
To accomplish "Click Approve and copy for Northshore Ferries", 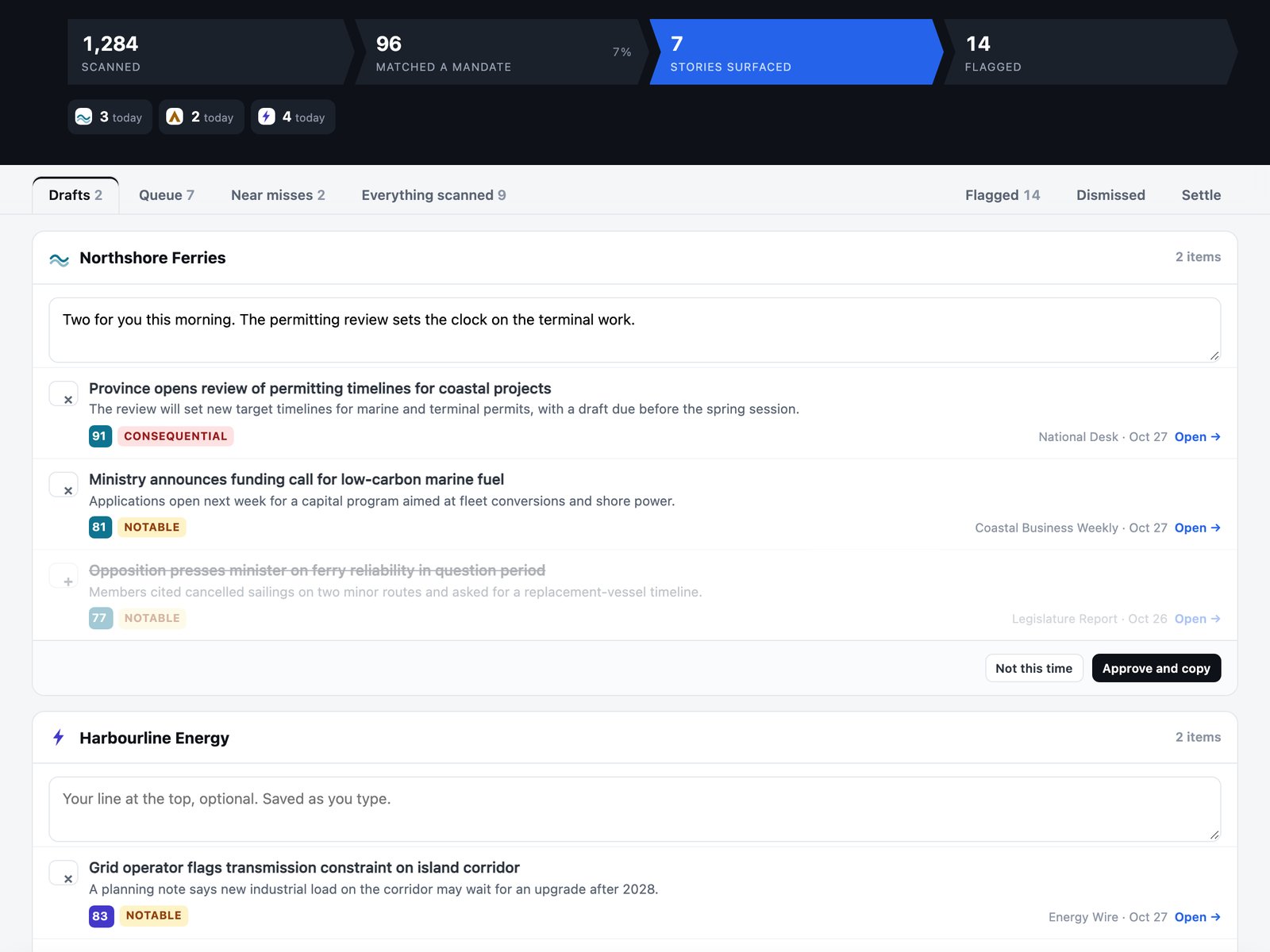I will tap(1156, 668).
